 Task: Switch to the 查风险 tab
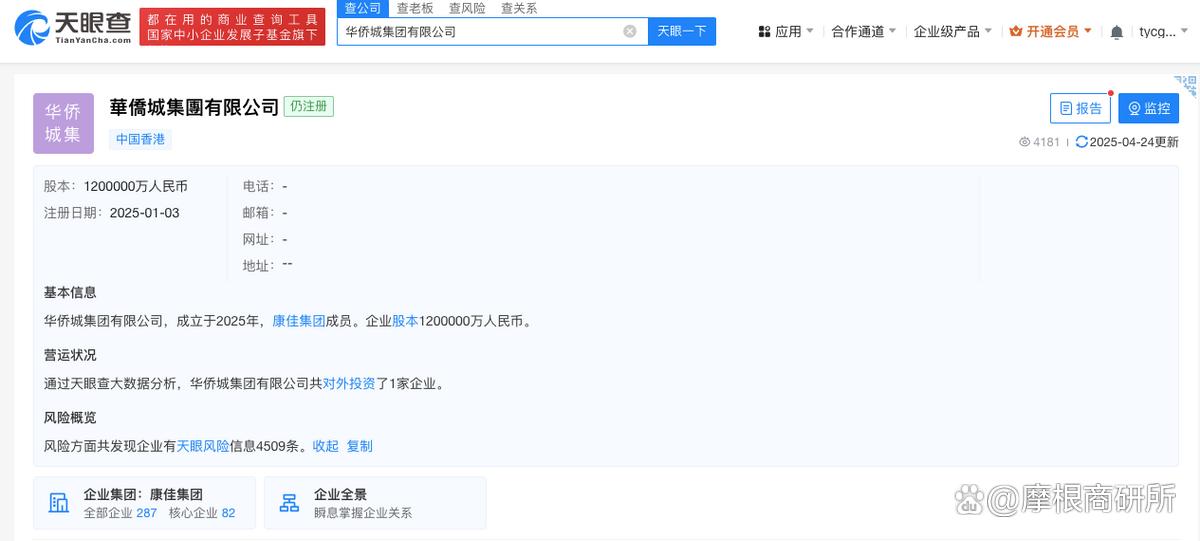[x=467, y=8]
